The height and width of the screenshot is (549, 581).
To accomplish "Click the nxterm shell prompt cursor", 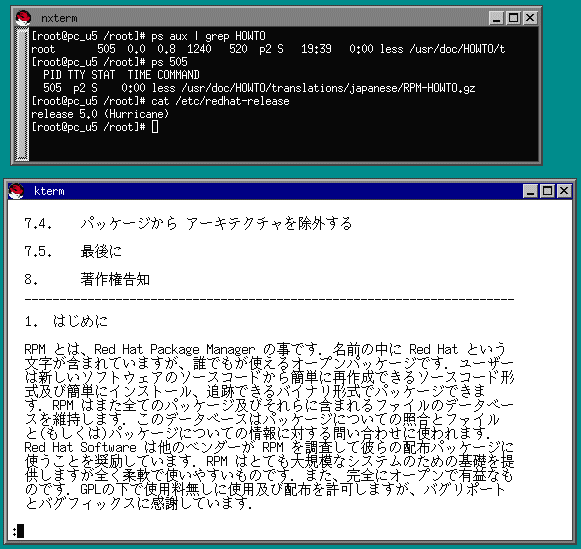I will click(x=155, y=127).
